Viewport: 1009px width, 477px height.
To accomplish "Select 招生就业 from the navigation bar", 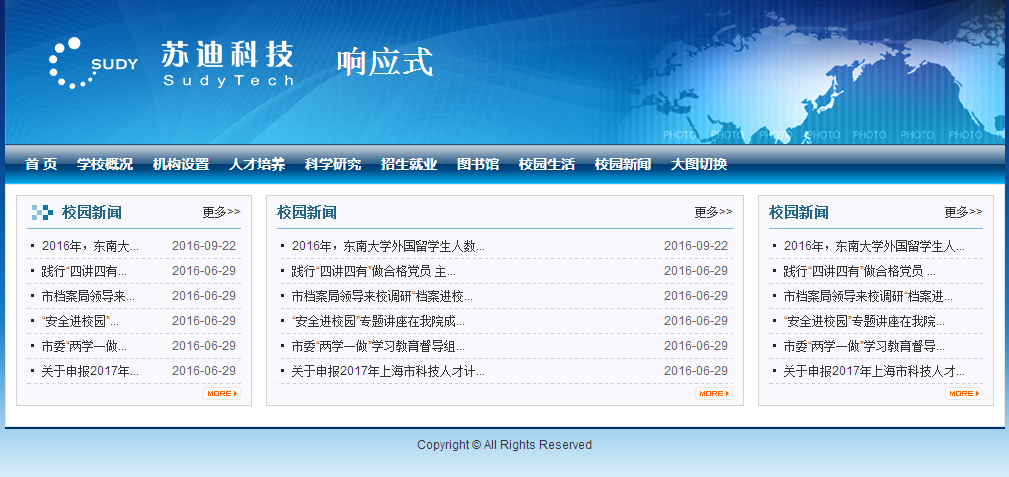I will pos(409,165).
